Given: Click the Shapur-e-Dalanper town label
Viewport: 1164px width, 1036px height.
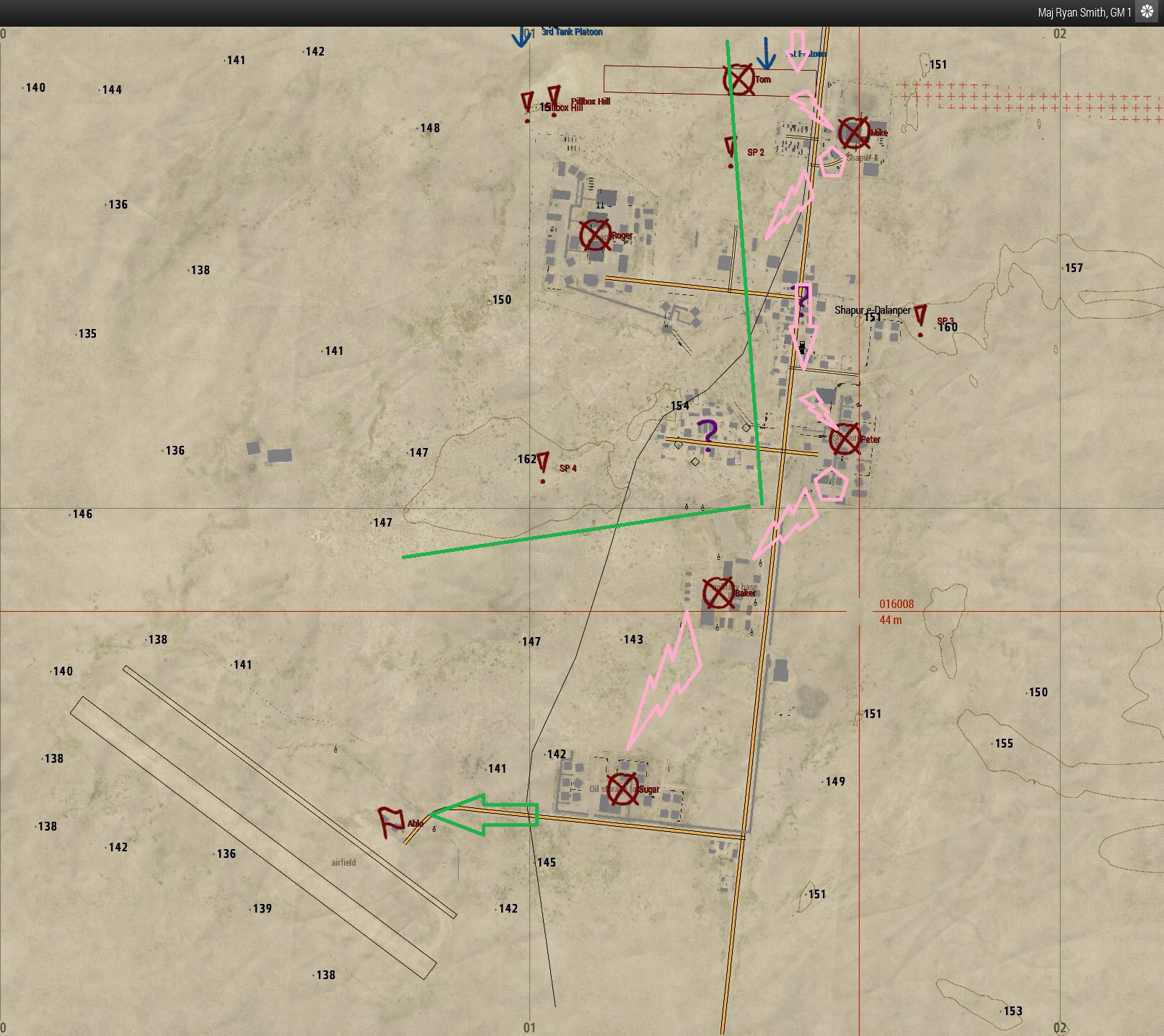Looking at the screenshot, I should click(872, 310).
